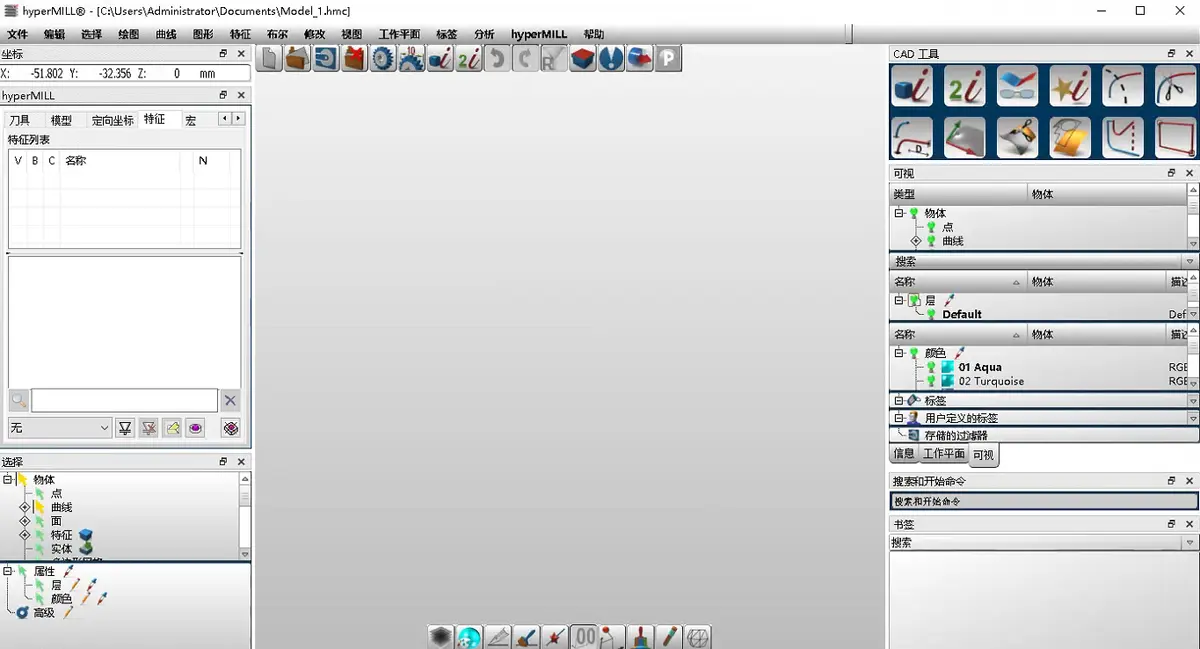
Task: Click the 选择 panel vertical scrollbar down arrow
Action: pyautogui.click(x=245, y=554)
